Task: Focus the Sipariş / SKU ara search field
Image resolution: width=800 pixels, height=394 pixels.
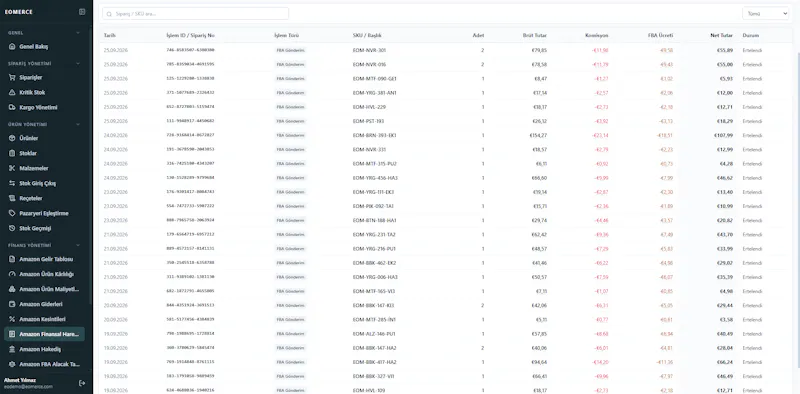Action: click(195, 14)
